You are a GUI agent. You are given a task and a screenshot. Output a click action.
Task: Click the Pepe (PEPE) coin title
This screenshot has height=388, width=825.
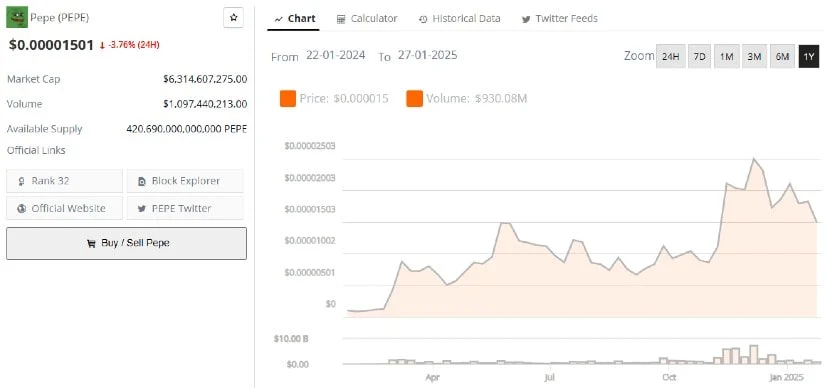point(59,18)
